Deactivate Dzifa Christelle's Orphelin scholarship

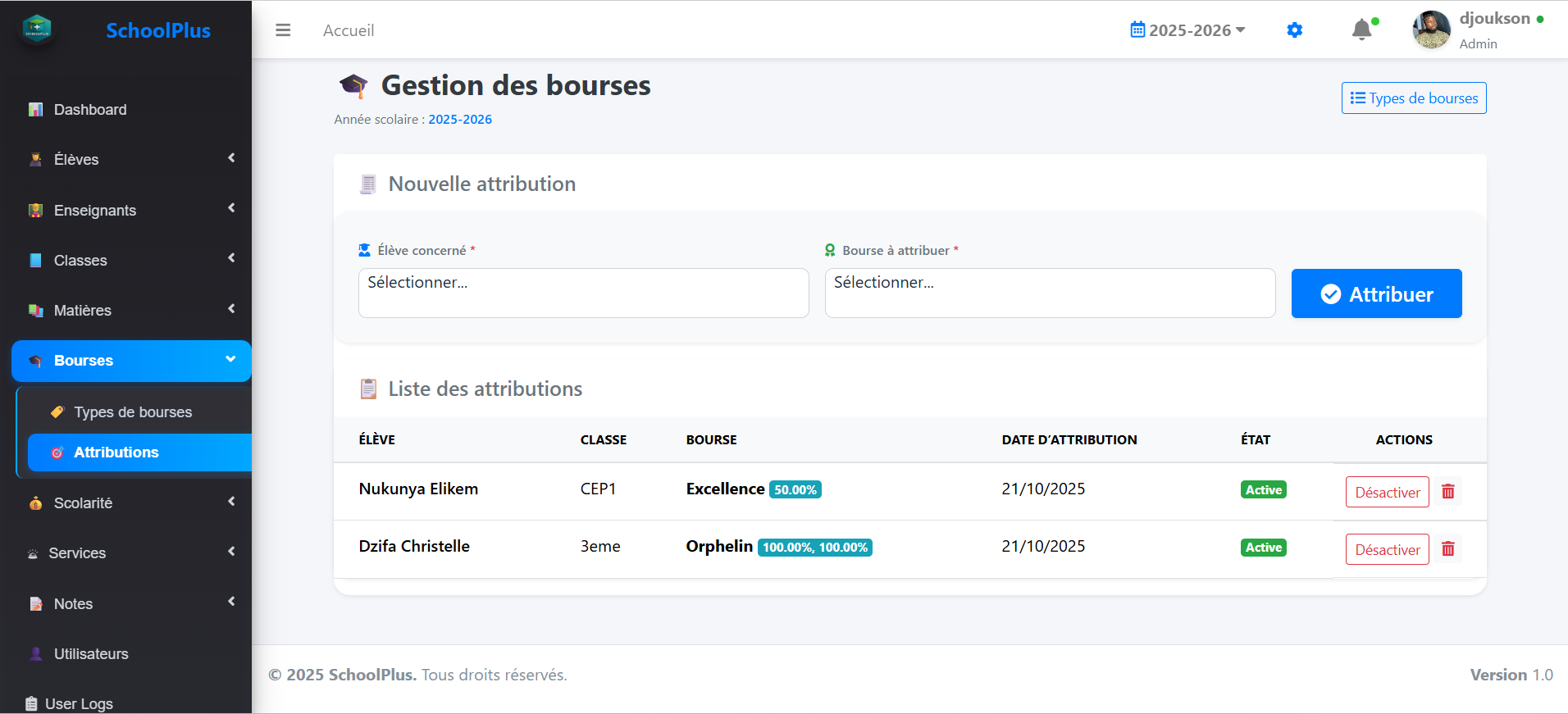pyautogui.click(x=1387, y=549)
